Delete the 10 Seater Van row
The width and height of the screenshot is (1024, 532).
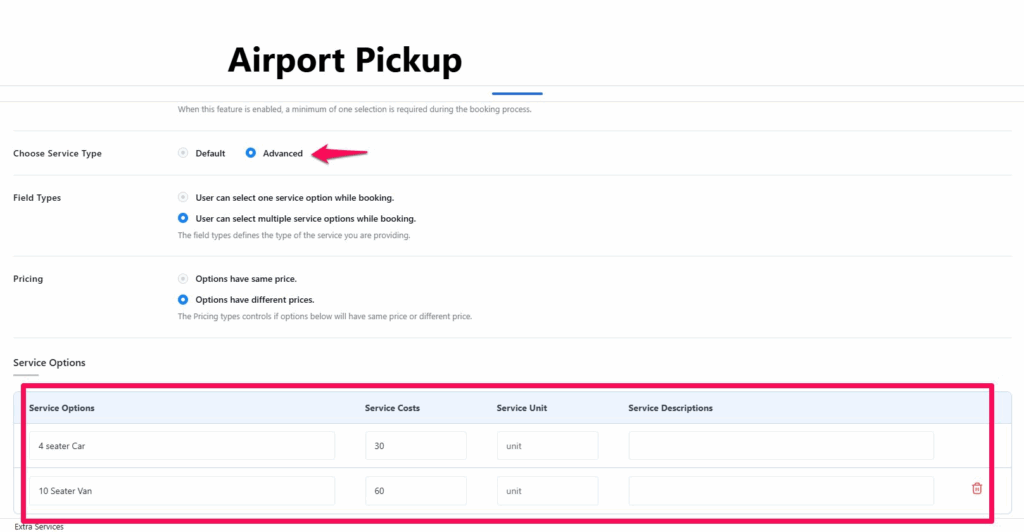(x=977, y=489)
